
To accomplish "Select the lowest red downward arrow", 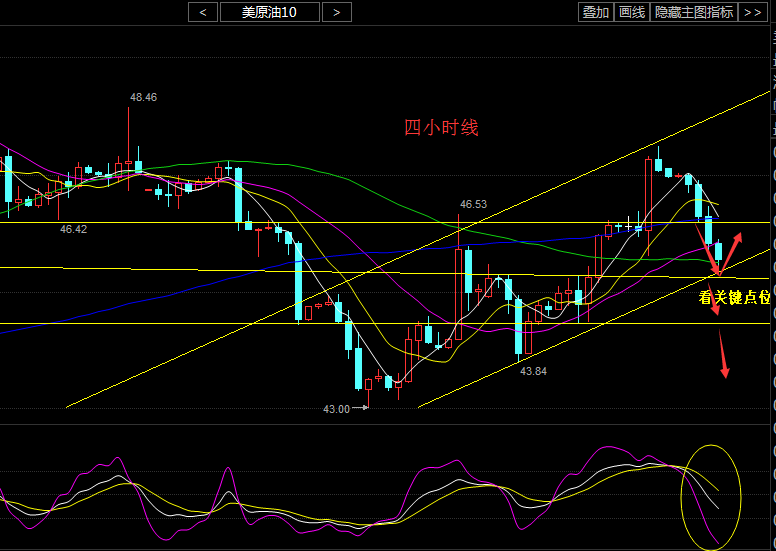I will click(724, 358).
